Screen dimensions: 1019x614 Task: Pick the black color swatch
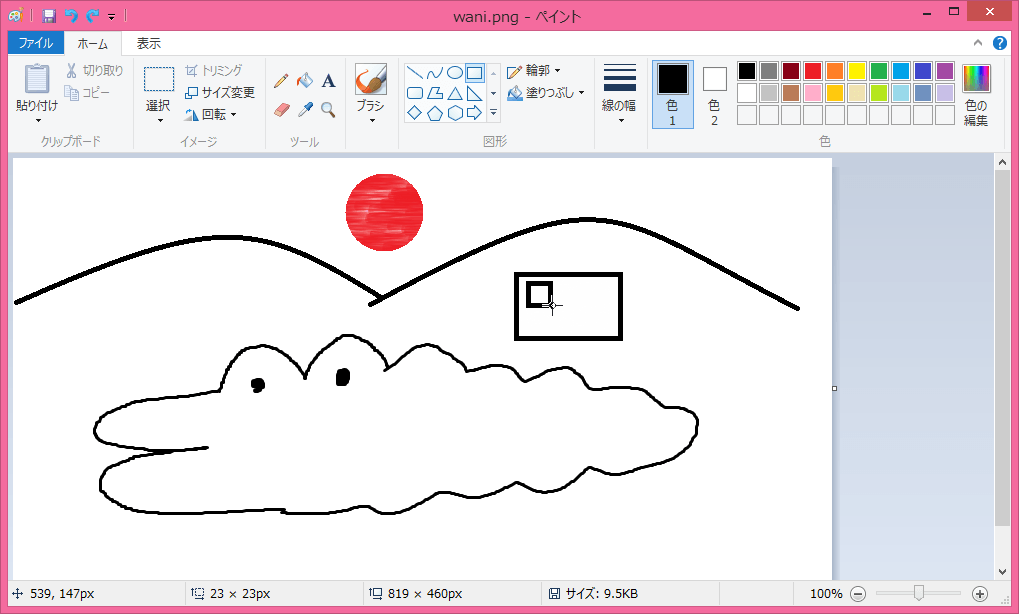pos(747,71)
